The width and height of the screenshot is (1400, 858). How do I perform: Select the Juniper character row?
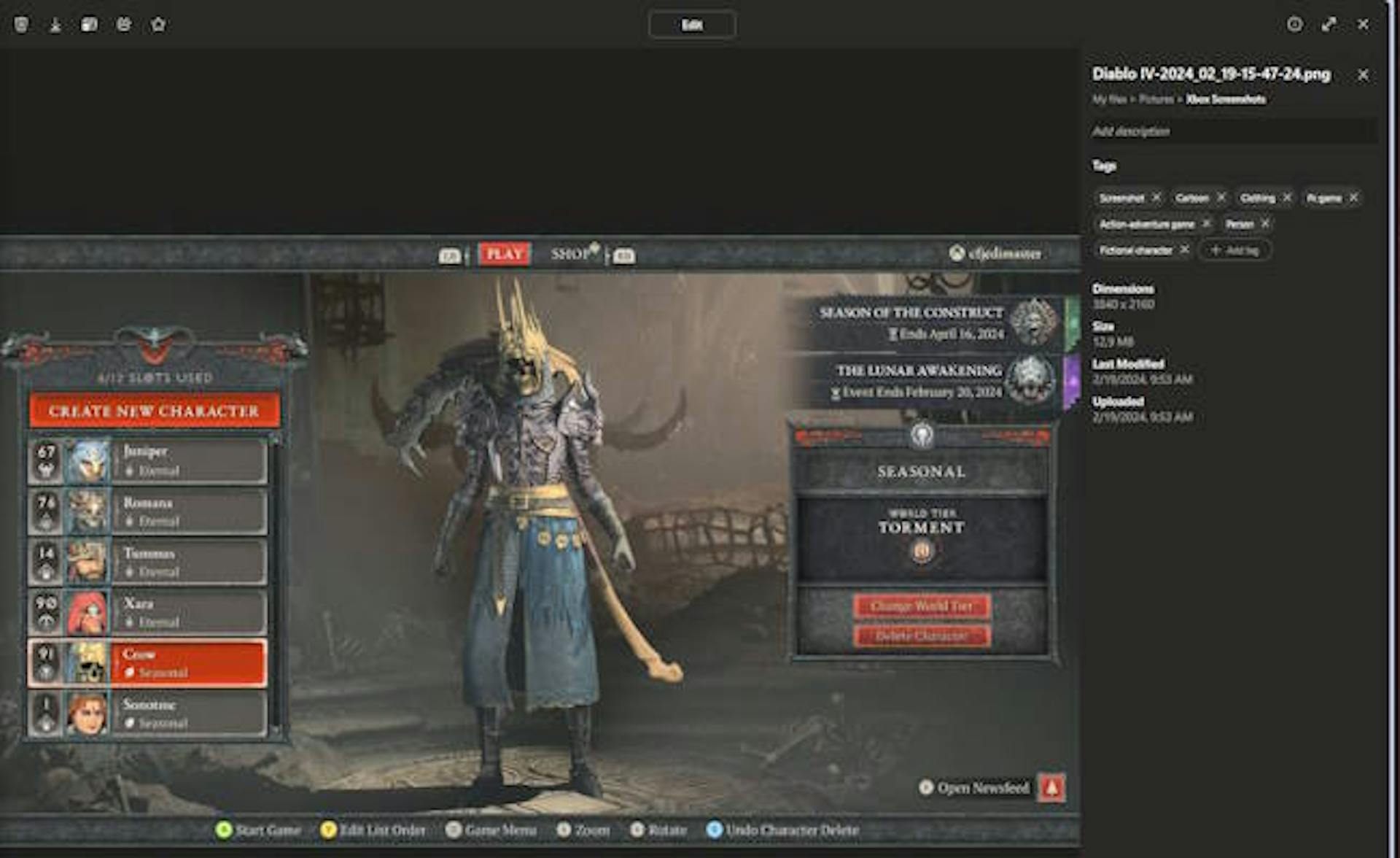click(x=148, y=460)
